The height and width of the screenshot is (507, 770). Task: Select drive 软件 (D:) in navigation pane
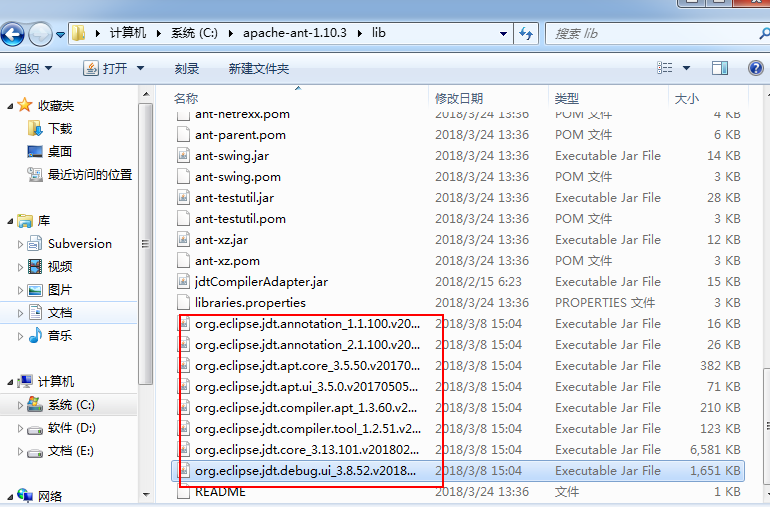tap(72, 428)
